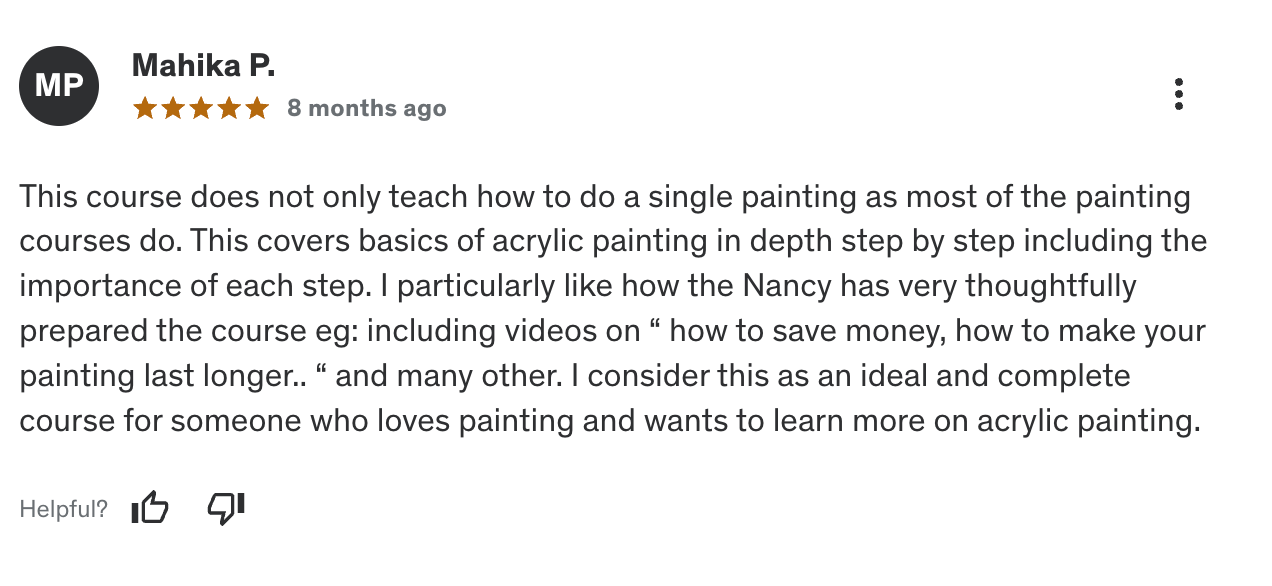Click the line starting 'importance of each step'
Viewport: 1272px width, 586px height.
click(x=577, y=286)
